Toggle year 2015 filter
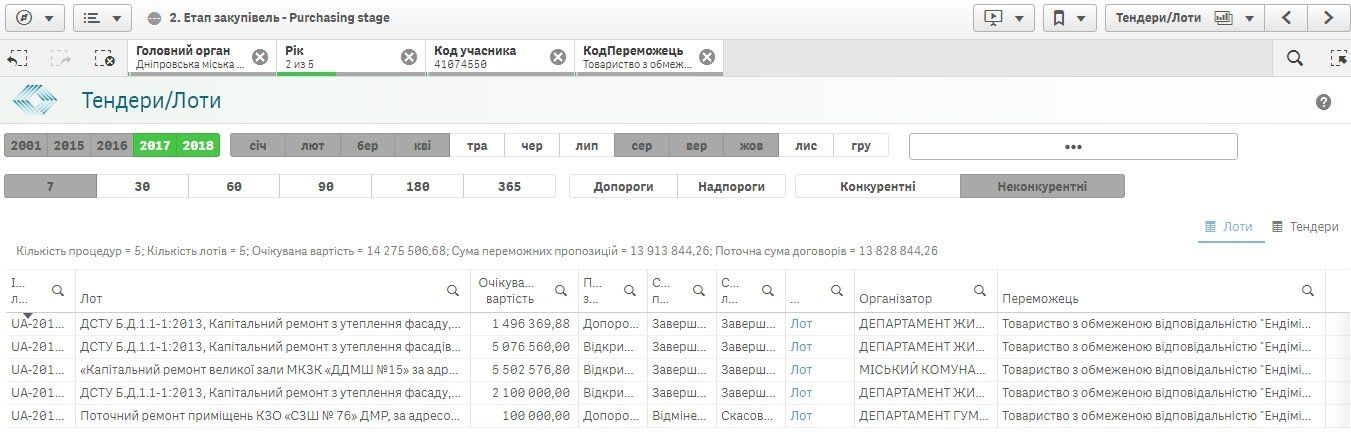Viewport: 1351px width, 446px height. coord(69,146)
